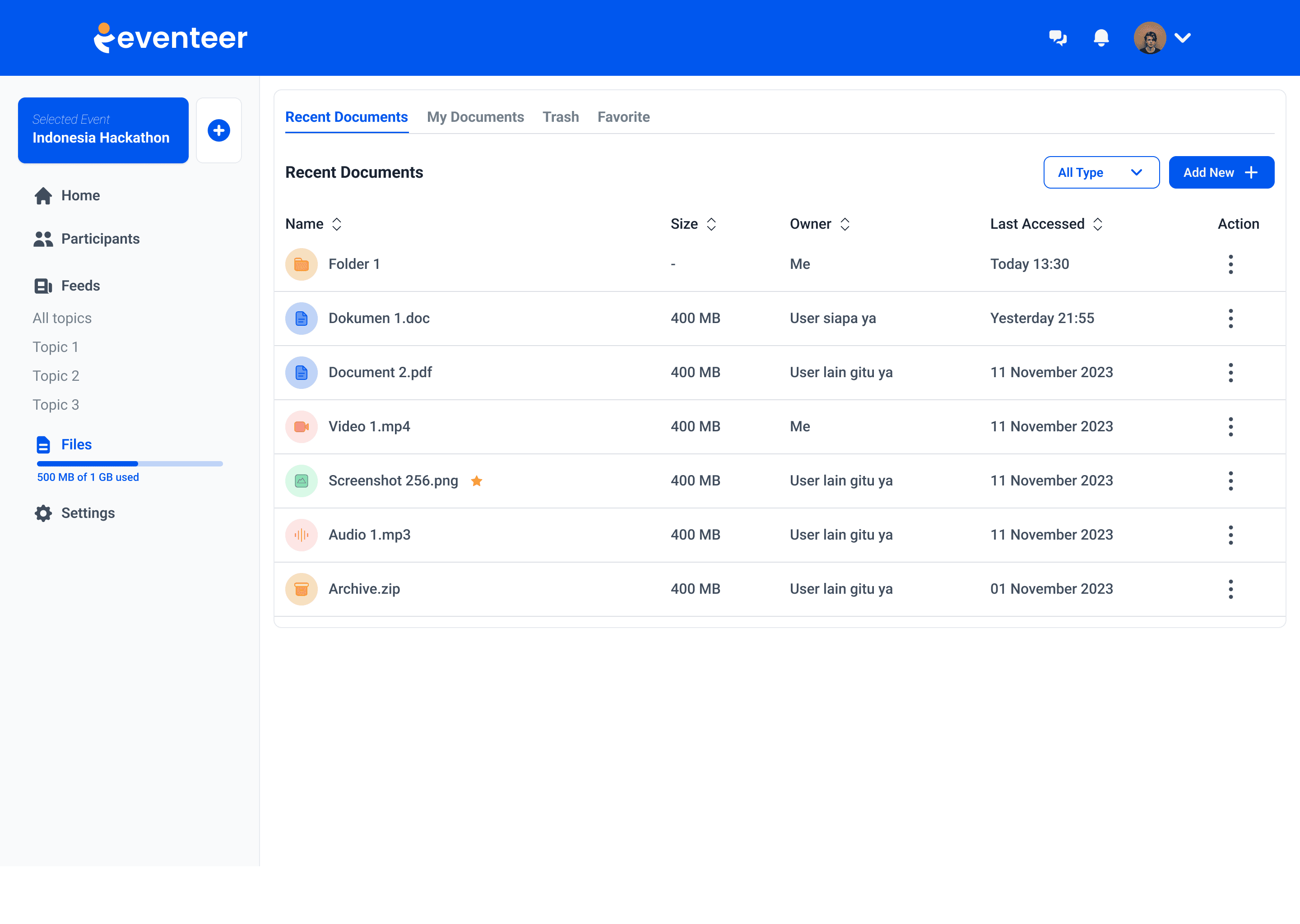The image size is (1300, 924).
Task: Open Settings in the sidebar
Action: tap(88, 513)
